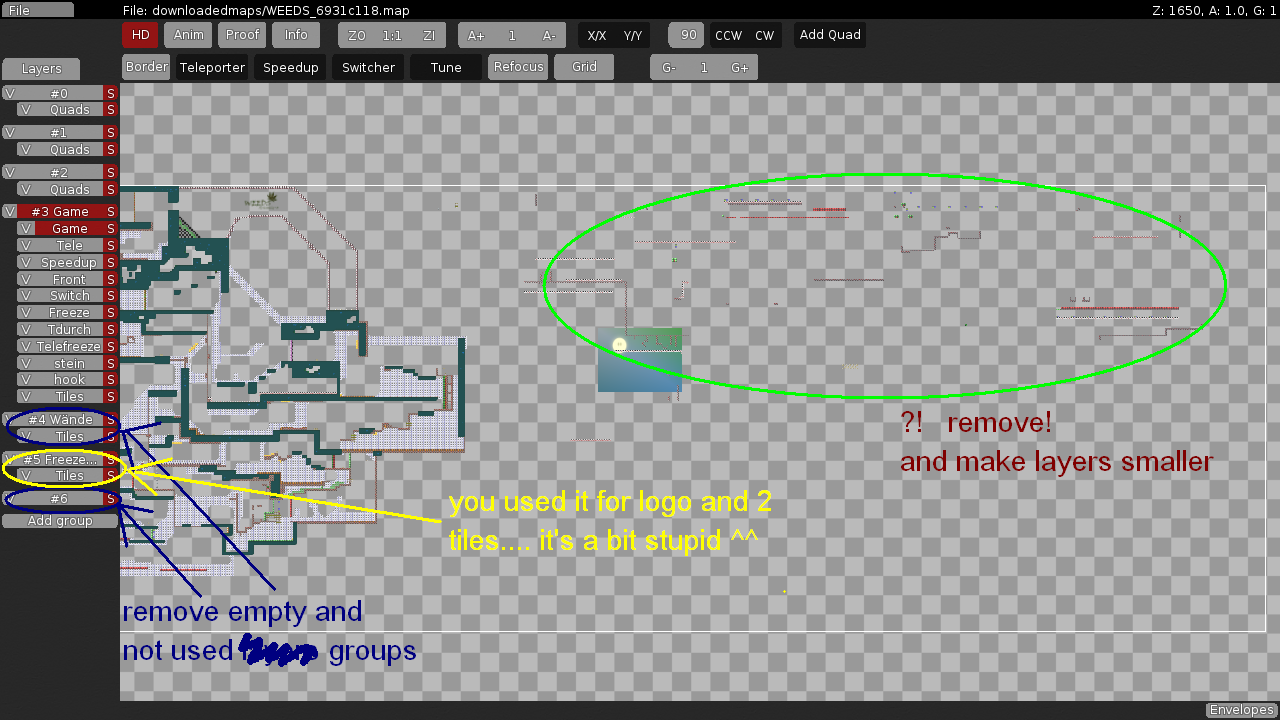Open the rotation angle 90 value
Image resolution: width=1280 pixels, height=720 pixels.
(x=688, y=35)
